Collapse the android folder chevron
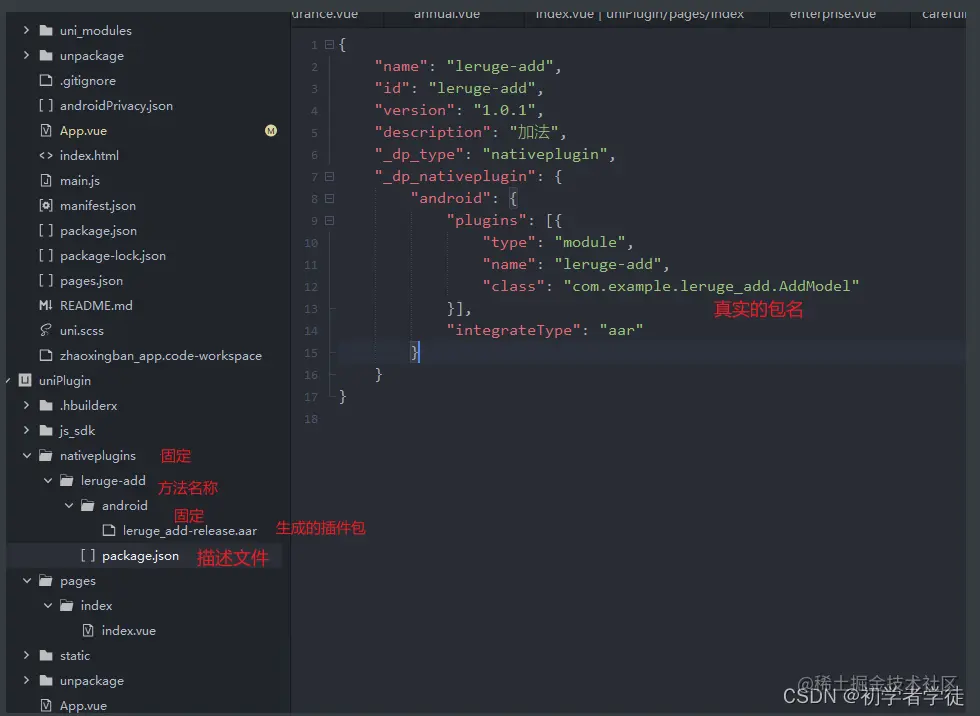This screenshot has height=716, width=980. pos(69,505)
